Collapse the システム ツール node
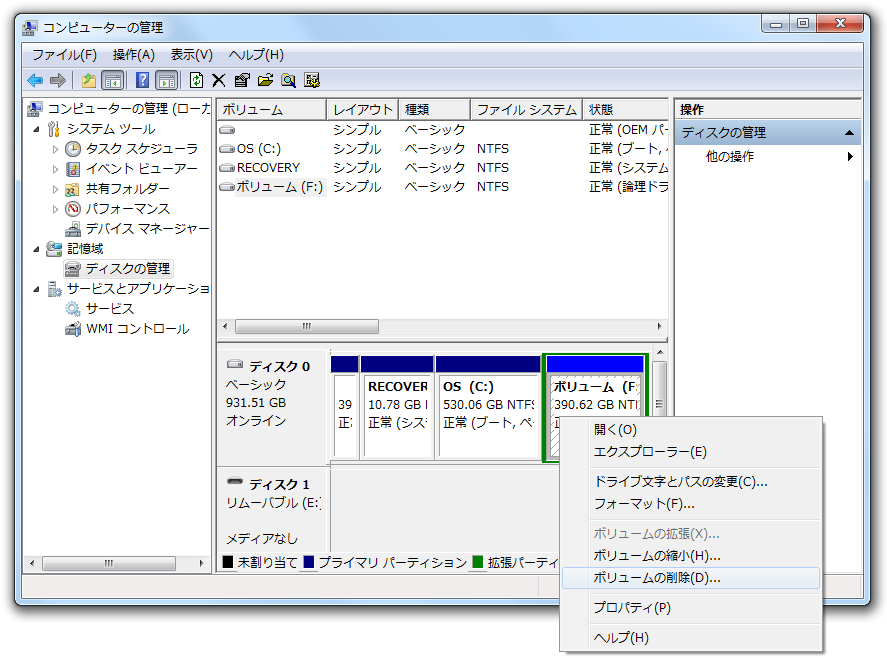887x658 pixels. 36,130
